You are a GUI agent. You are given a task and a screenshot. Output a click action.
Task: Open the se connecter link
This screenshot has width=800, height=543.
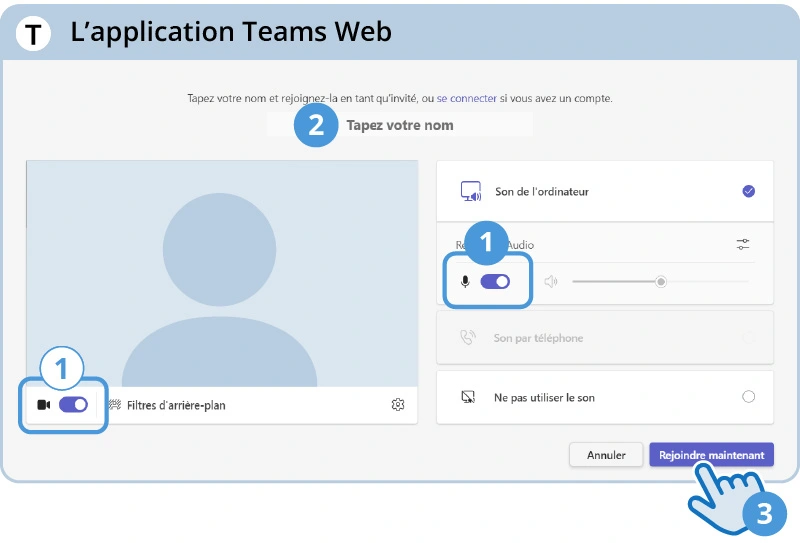[469, 99]
